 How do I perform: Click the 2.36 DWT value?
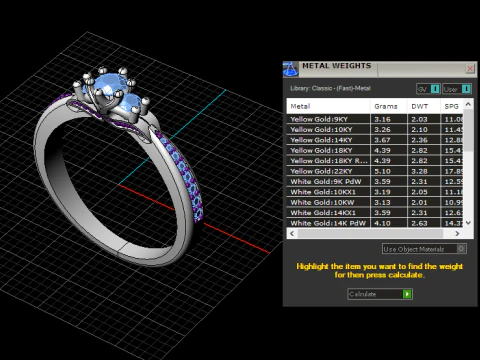(419, 140)
